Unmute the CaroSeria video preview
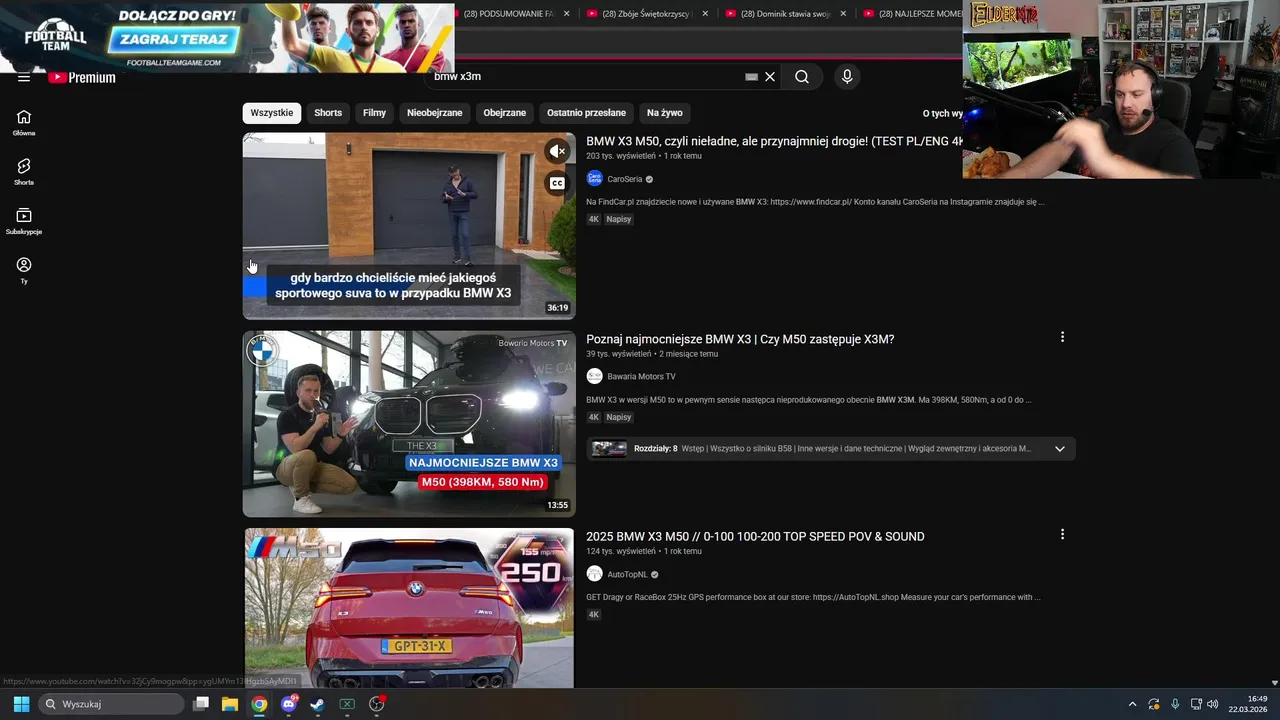This screenshot has width=1280, height=720. (558, 151)
